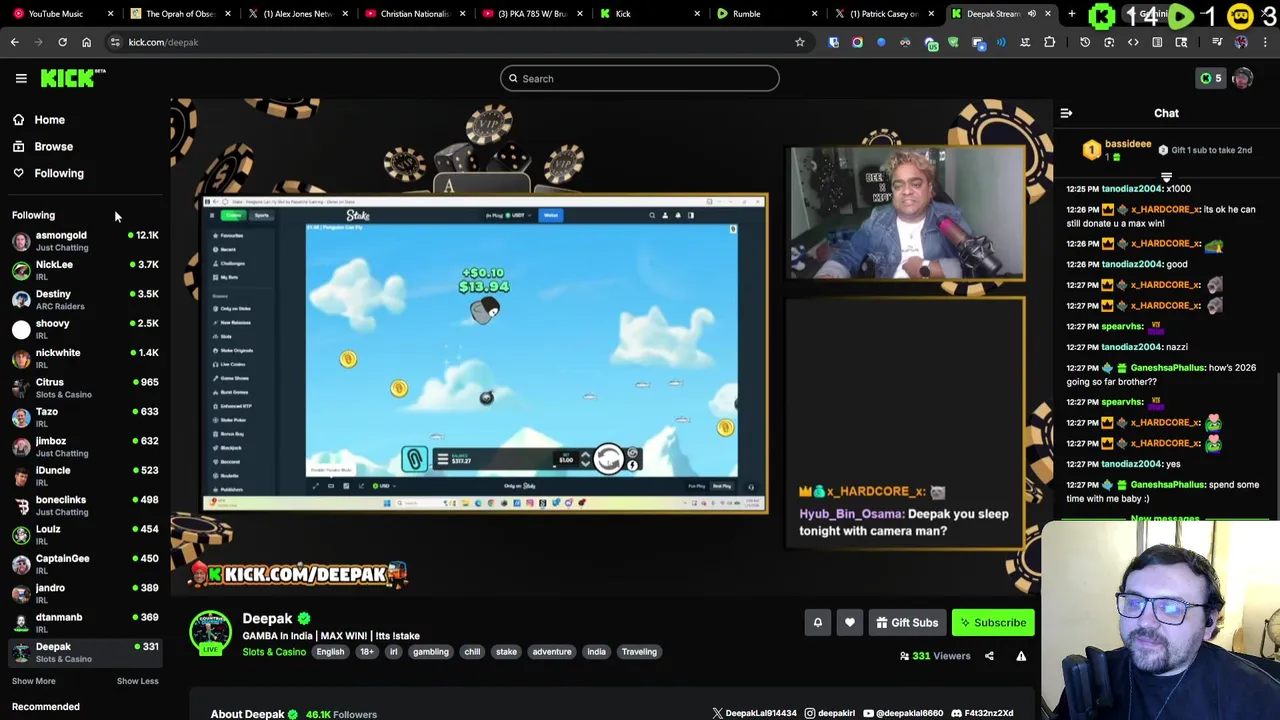Select the Traveling tag

point(639,652)
